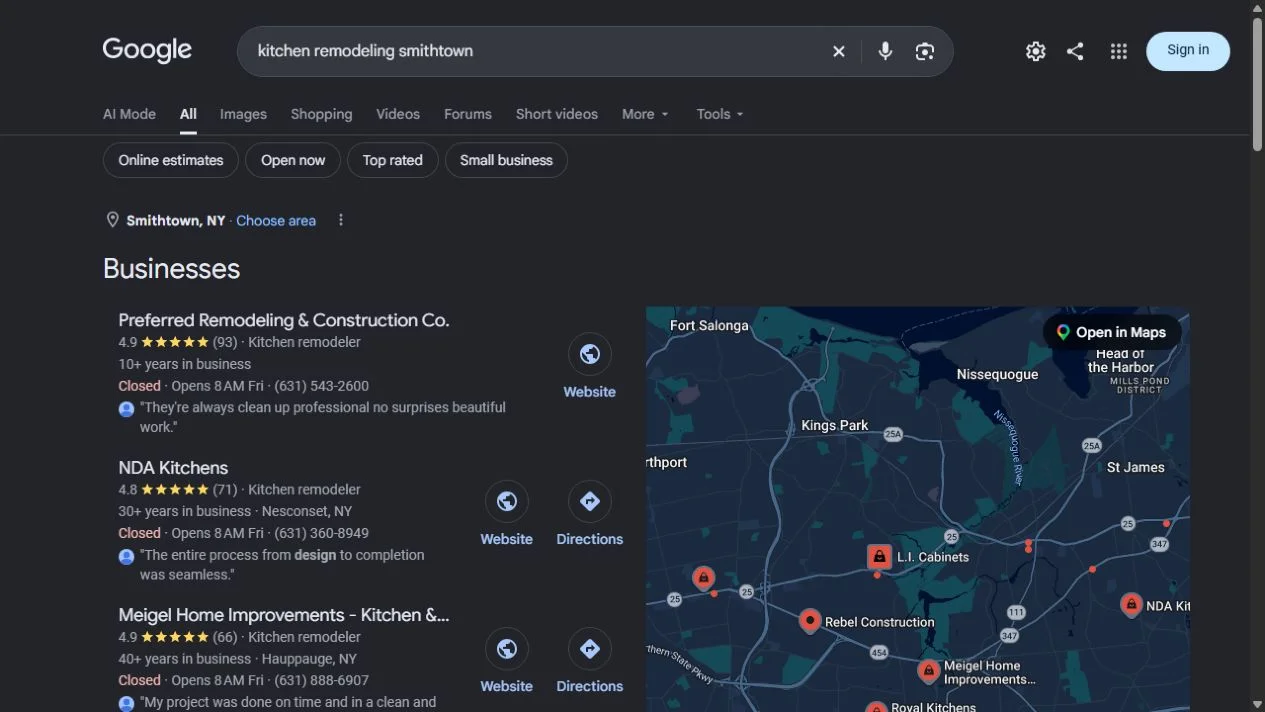Select the L.I. Cabinets map pin
Screen dimensions: 1265x712
879,556
